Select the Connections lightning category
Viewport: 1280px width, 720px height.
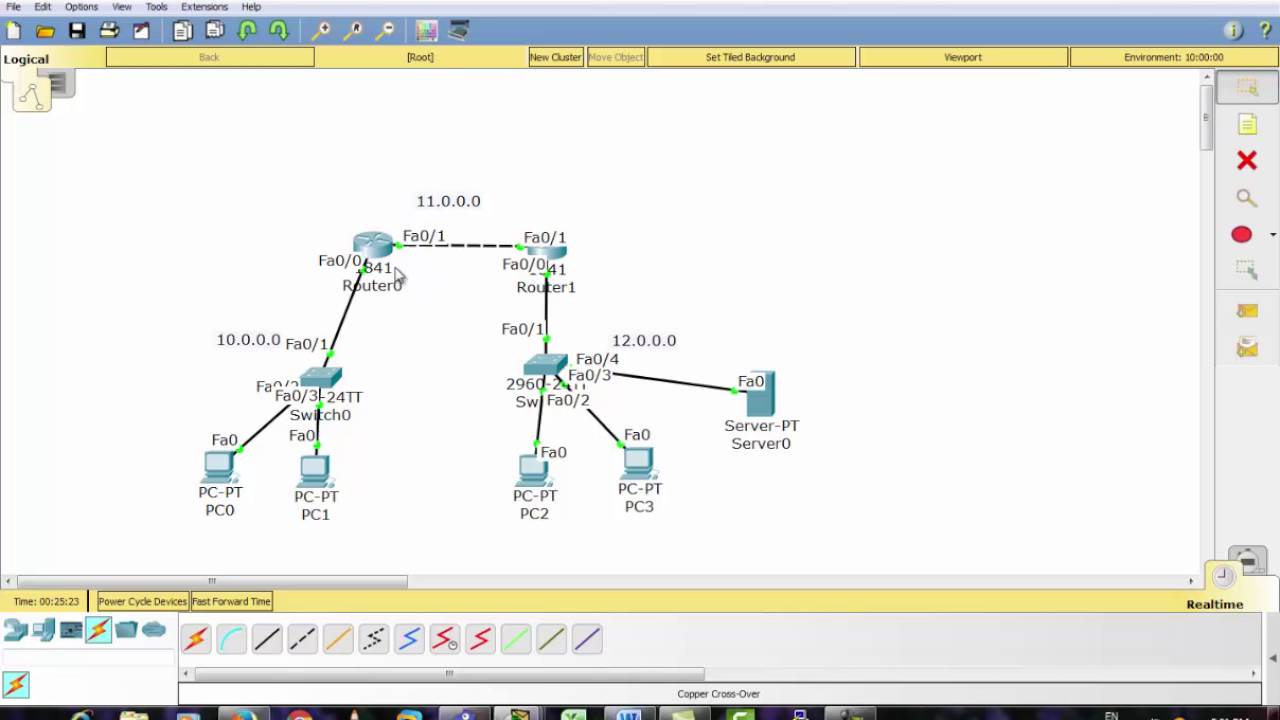pyautogui.click(x=98, y=630)
